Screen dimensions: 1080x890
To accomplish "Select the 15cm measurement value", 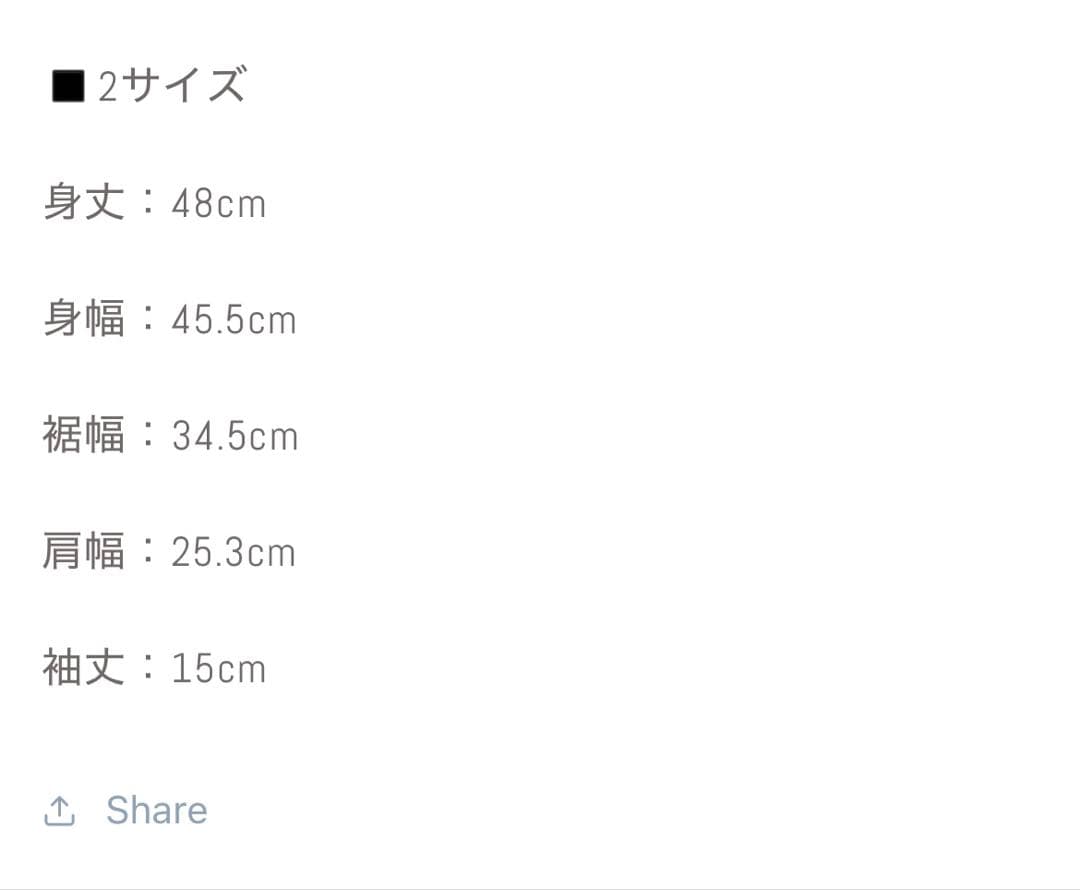I will tap(218, 668).
